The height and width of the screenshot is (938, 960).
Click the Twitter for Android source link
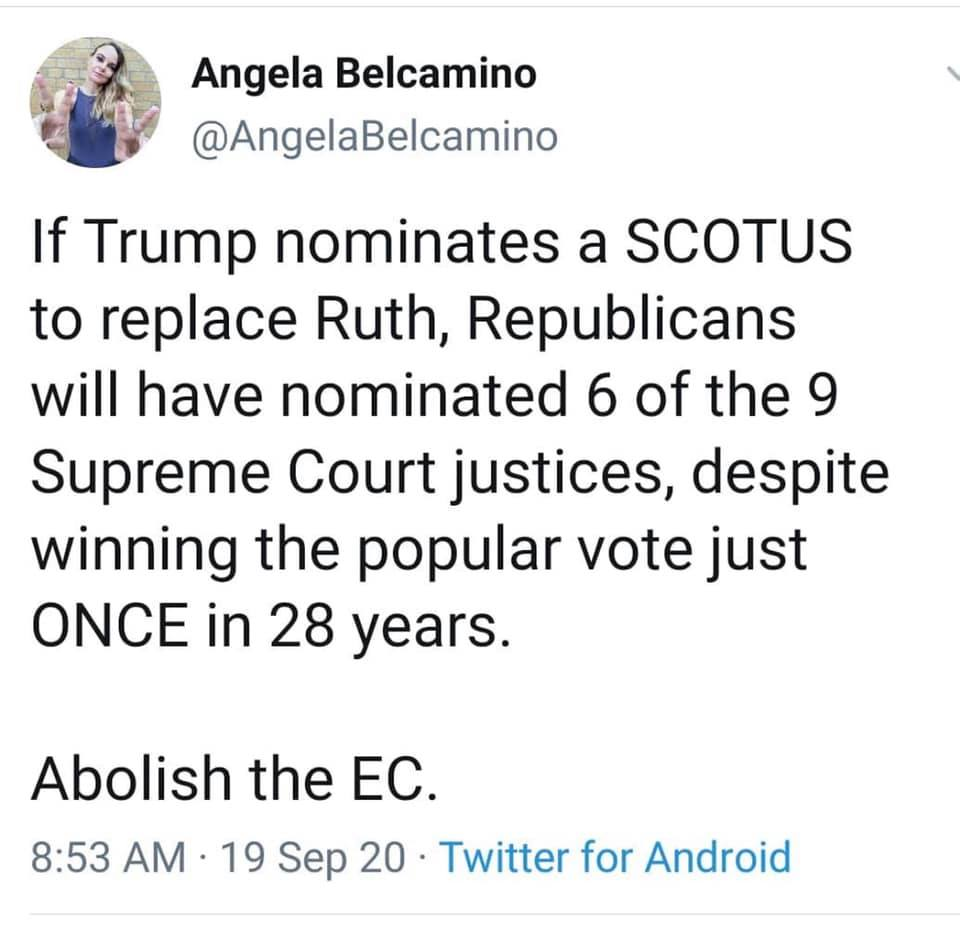click(x=615, y=856)
